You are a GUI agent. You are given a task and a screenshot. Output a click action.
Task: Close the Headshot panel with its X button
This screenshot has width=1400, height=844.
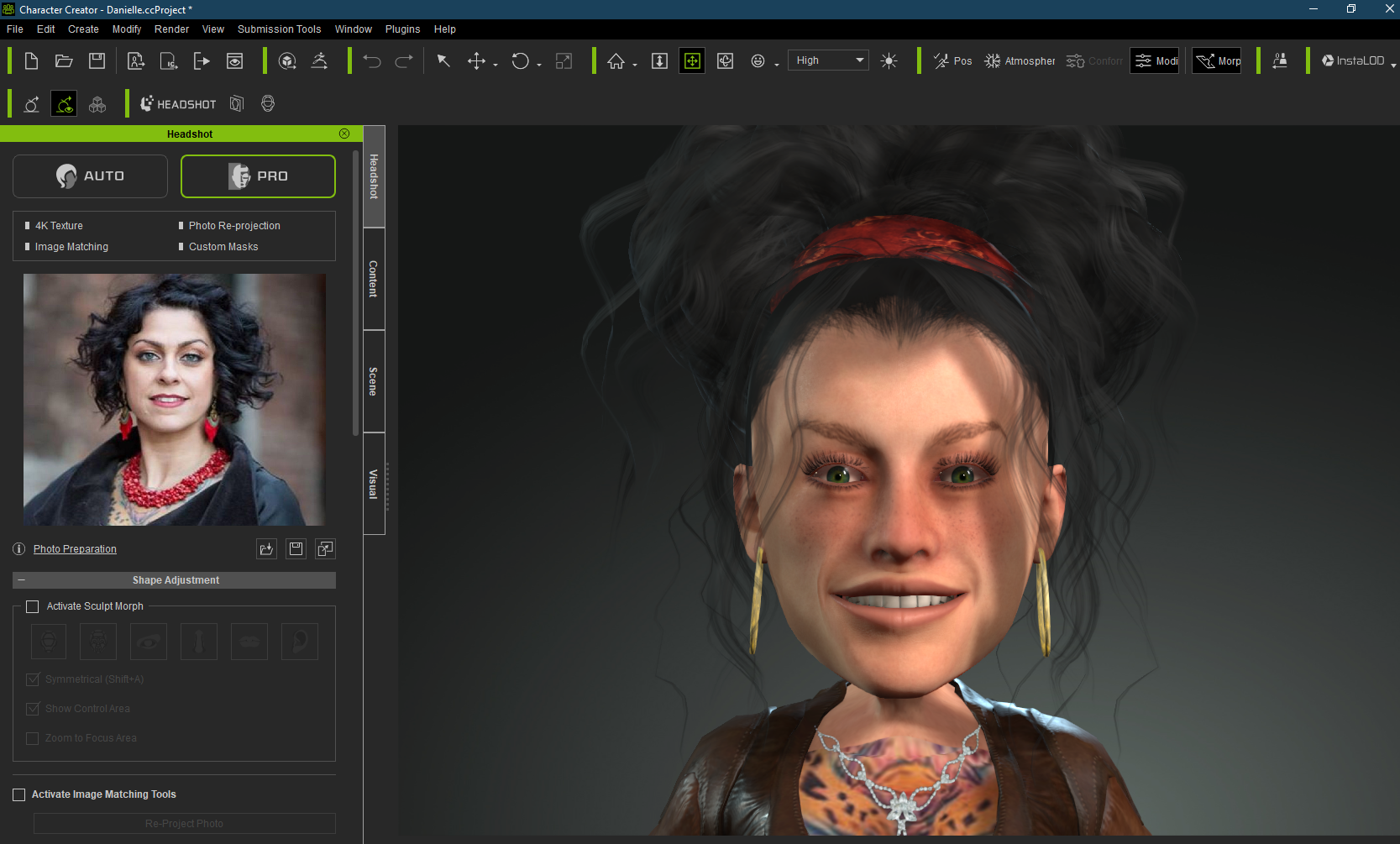coord(344,134)
